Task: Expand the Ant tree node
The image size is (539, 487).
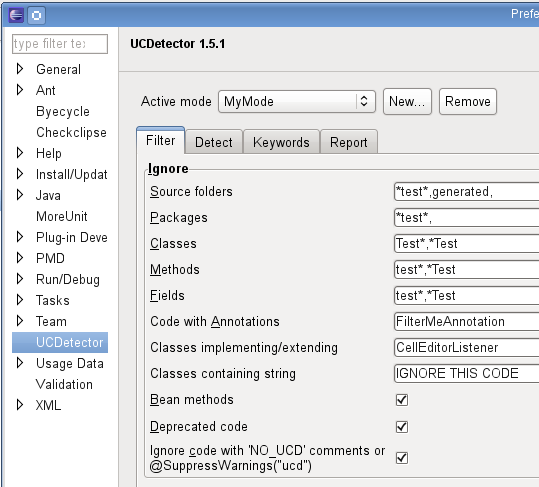Action: click(x=20, y=90)
